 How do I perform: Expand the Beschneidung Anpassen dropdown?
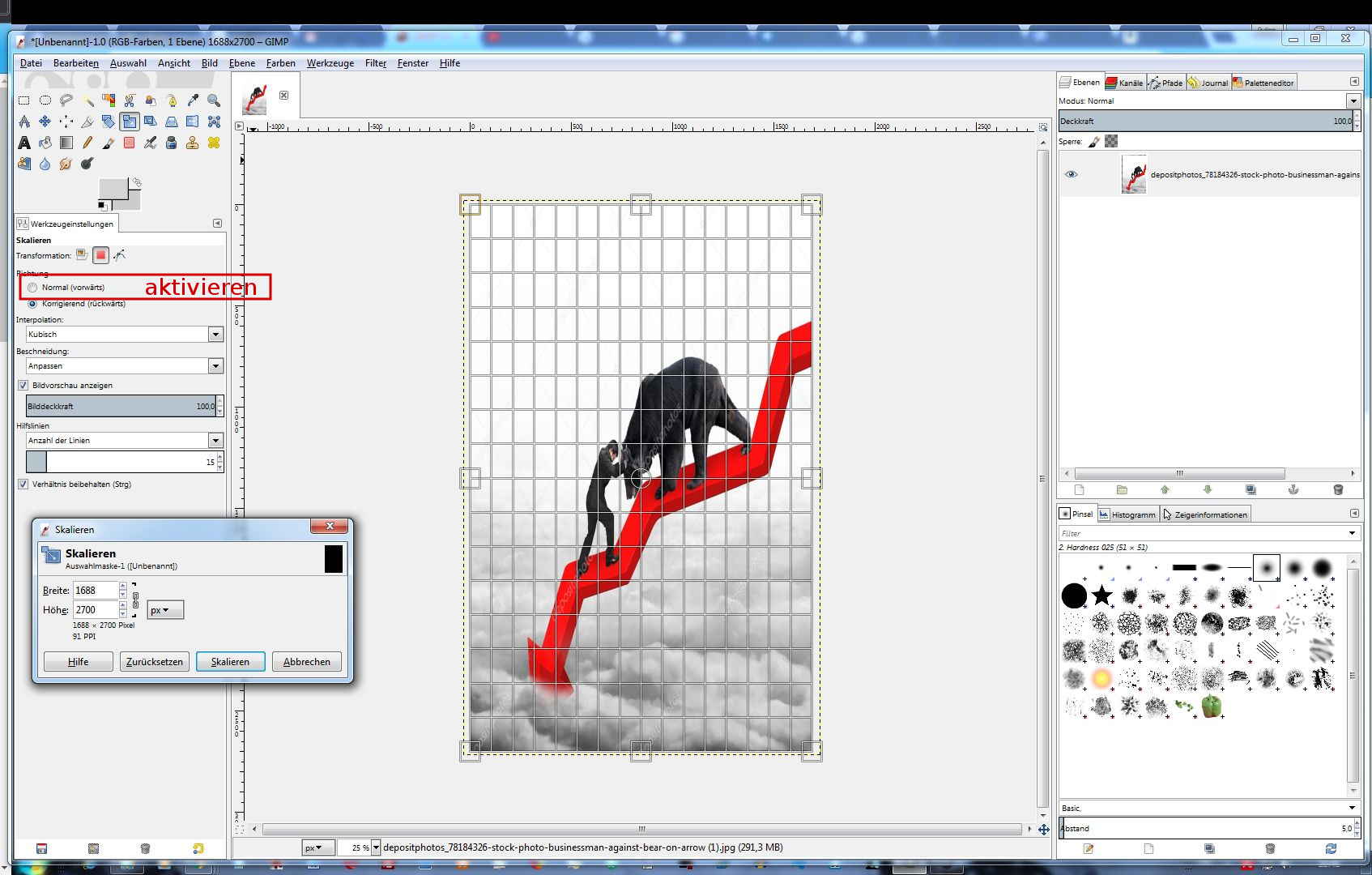215,366
